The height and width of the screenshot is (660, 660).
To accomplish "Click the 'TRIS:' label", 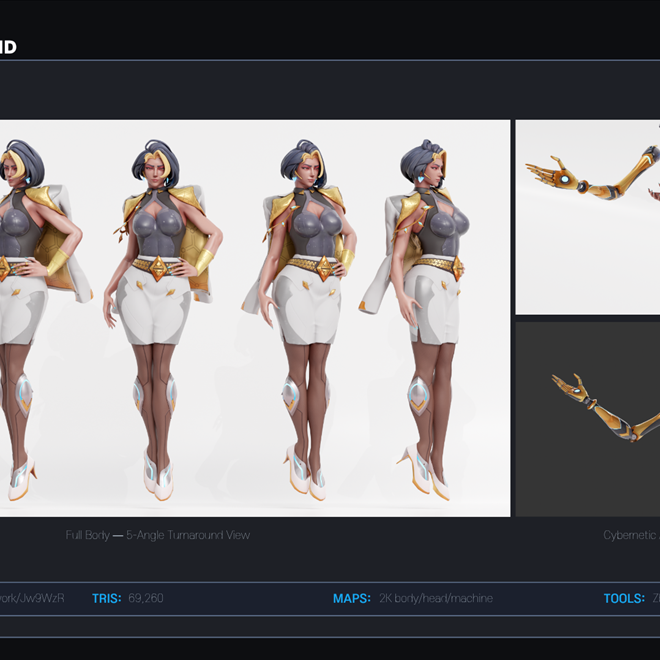I will click(106, 598).
